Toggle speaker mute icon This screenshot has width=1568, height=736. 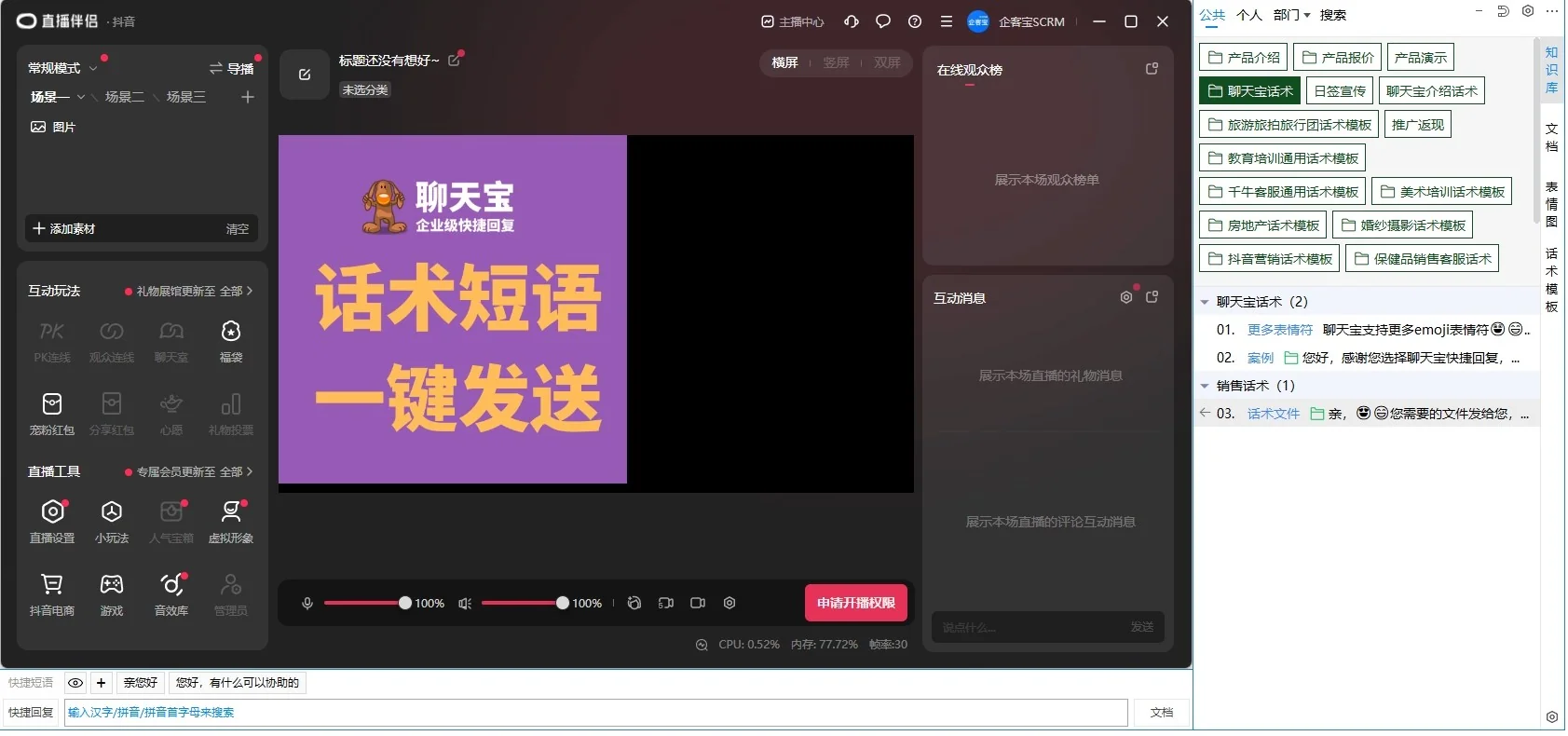465,604
